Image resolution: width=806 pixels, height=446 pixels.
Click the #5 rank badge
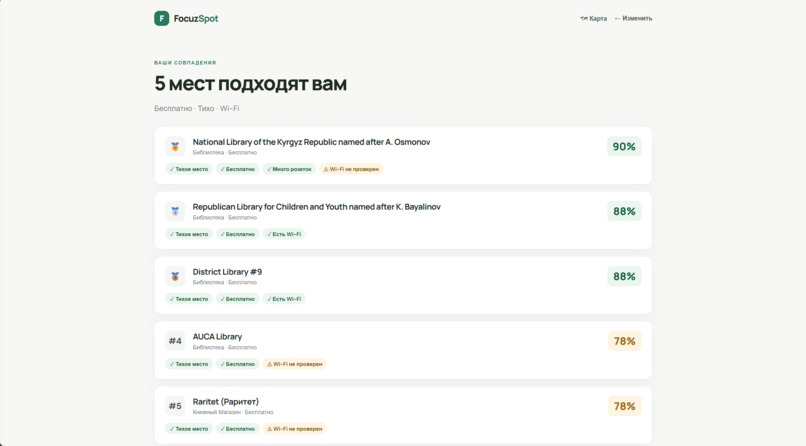pos(175,406)
